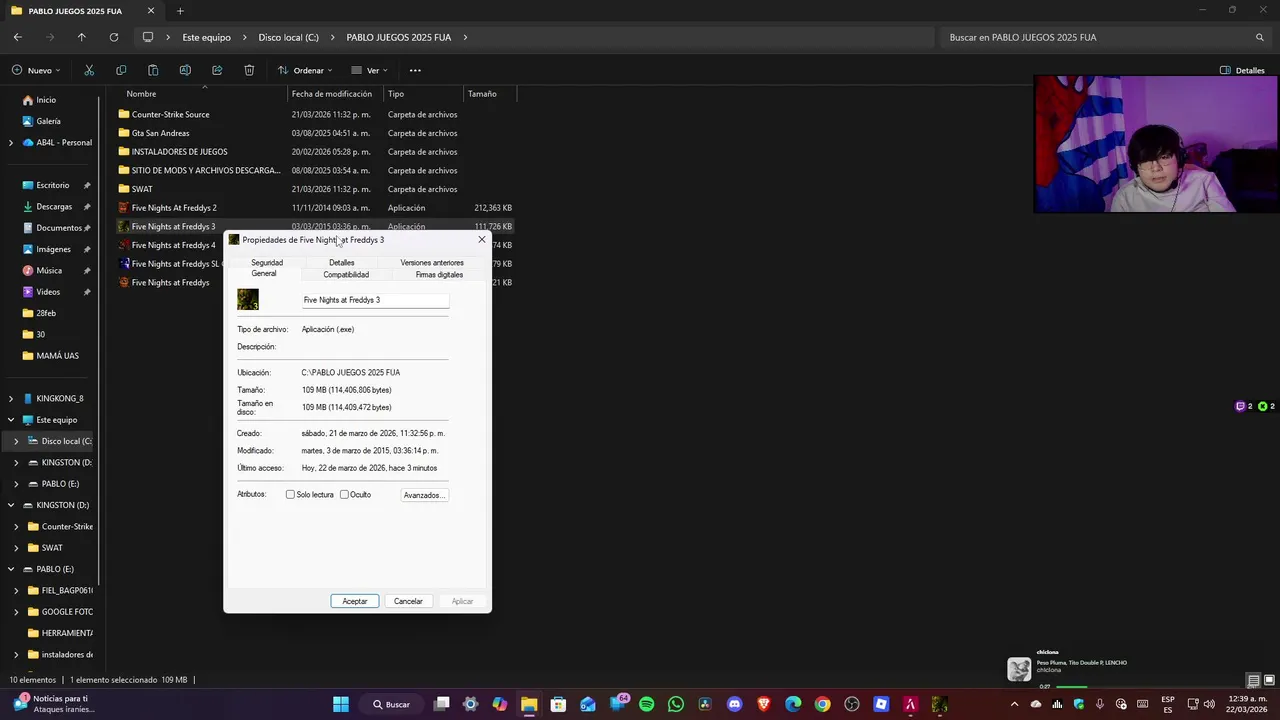Select the Counter-Strike Source folder
Viewport: 1280px width, 720px height.
tap(170, 115)
